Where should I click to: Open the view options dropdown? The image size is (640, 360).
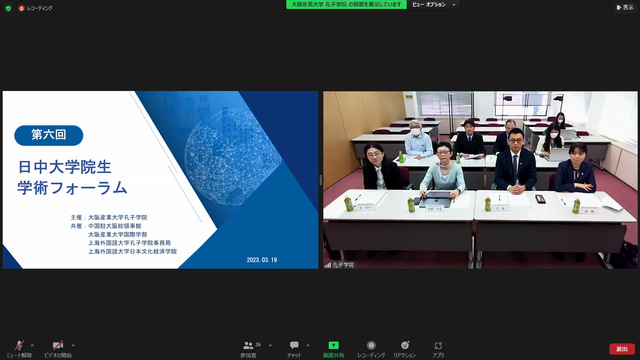click(433, 4)
